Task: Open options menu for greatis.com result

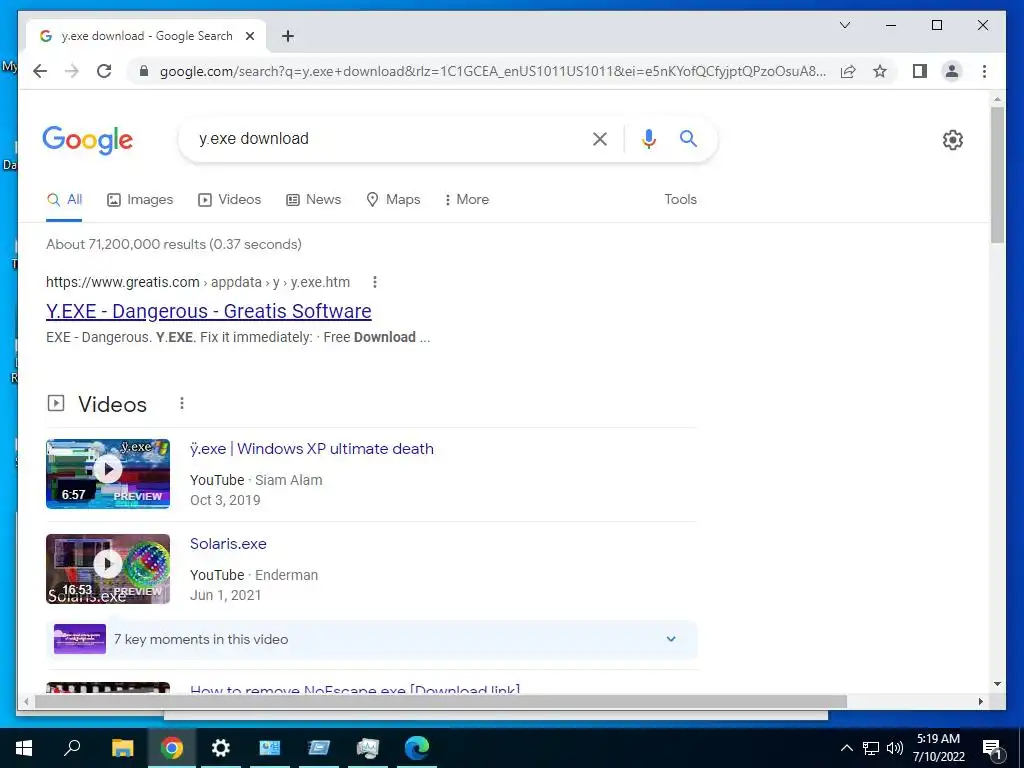Action: [374, 282]
